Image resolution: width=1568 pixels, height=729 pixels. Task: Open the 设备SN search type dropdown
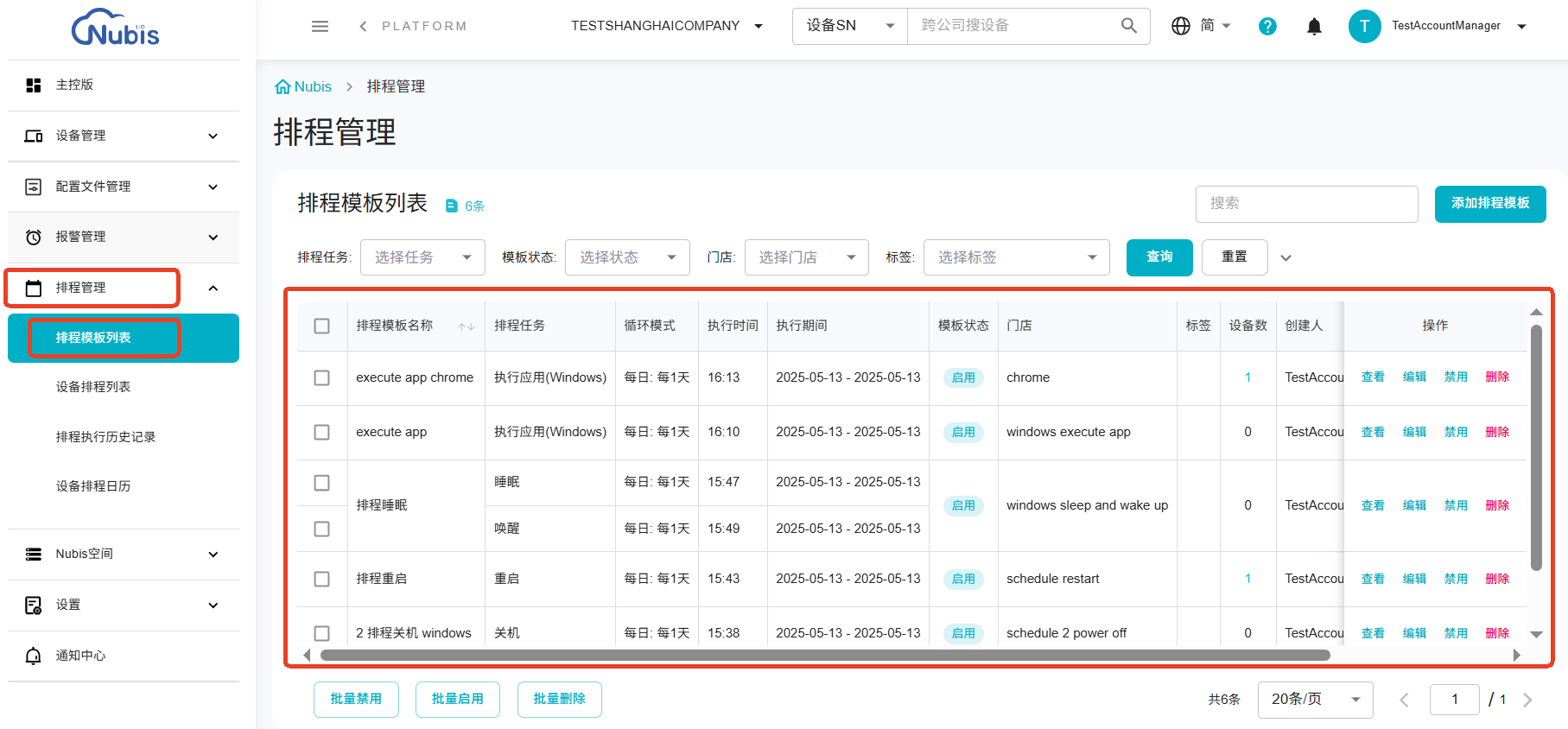(850, 26)
